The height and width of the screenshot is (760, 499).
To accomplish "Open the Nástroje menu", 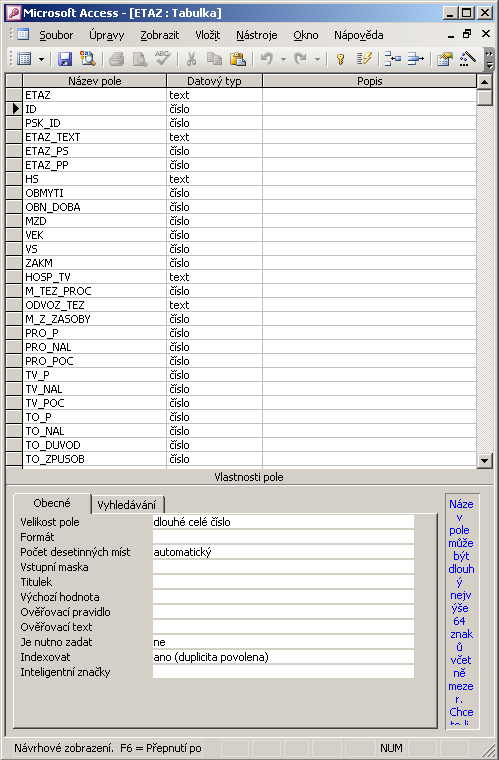I will coord(257,35).
